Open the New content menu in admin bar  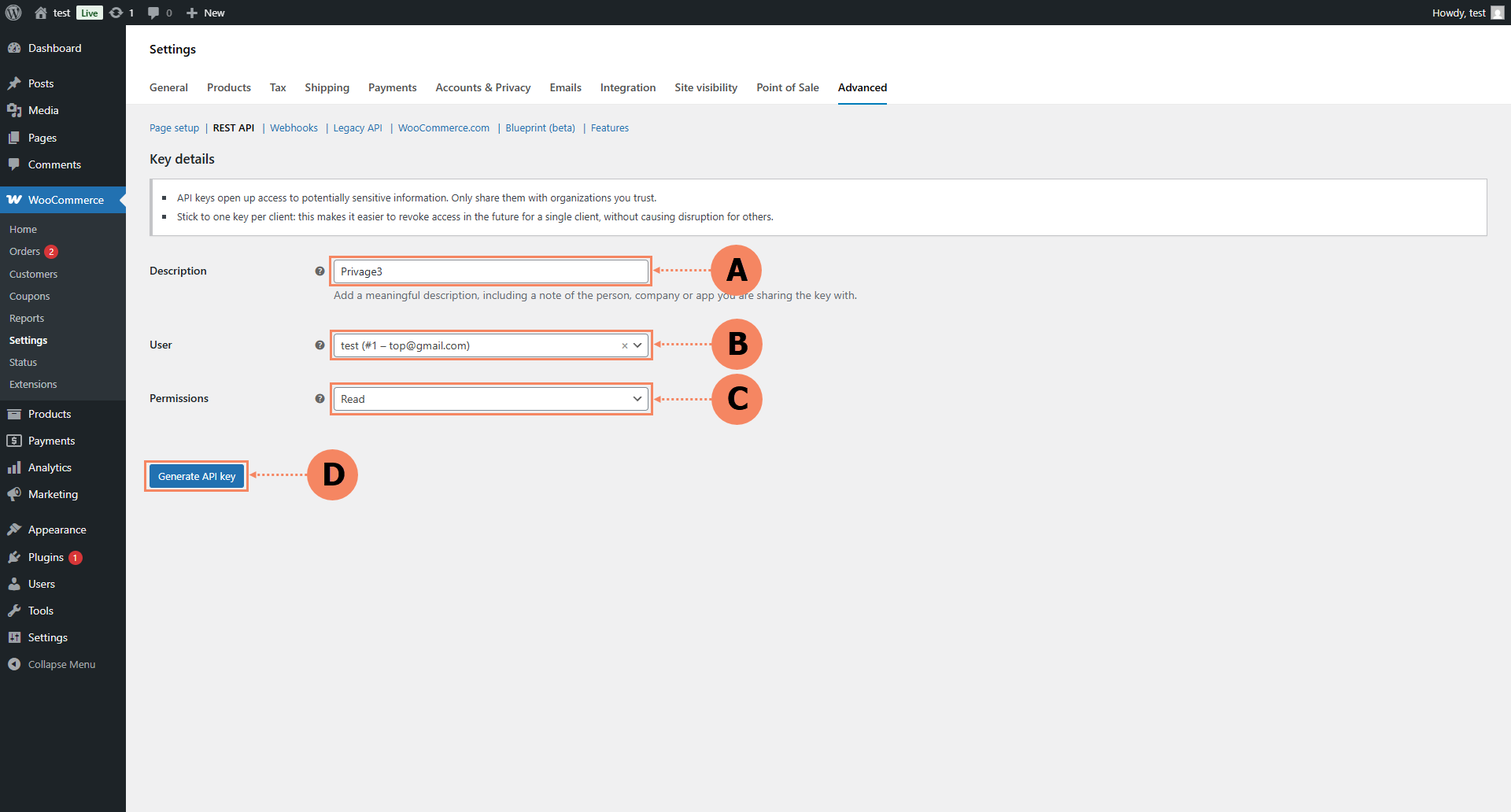click(205, 13)
